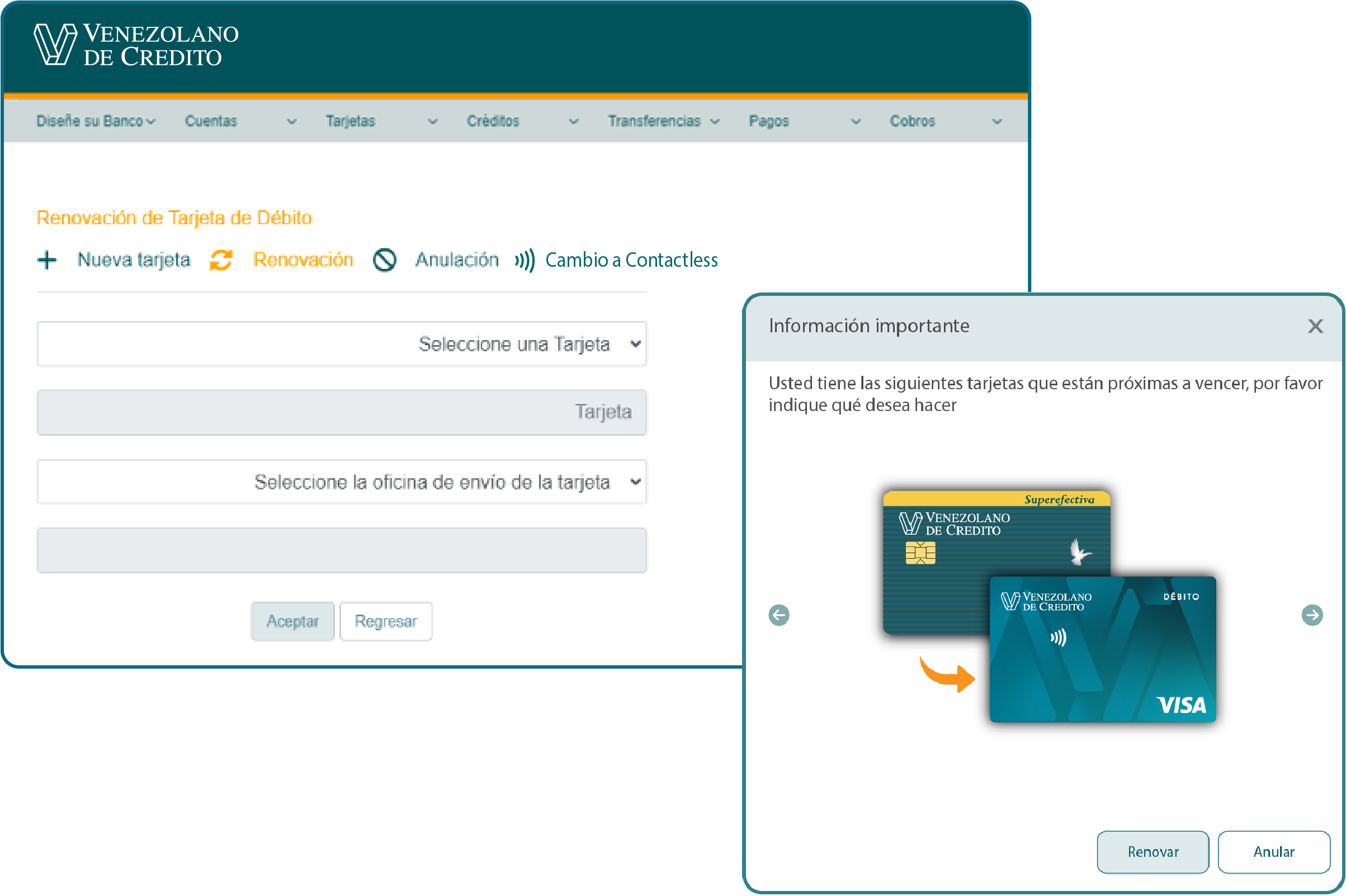
Task: Go to previous card with left arrow
Action: pyautogui.click(x=780, y=616)
